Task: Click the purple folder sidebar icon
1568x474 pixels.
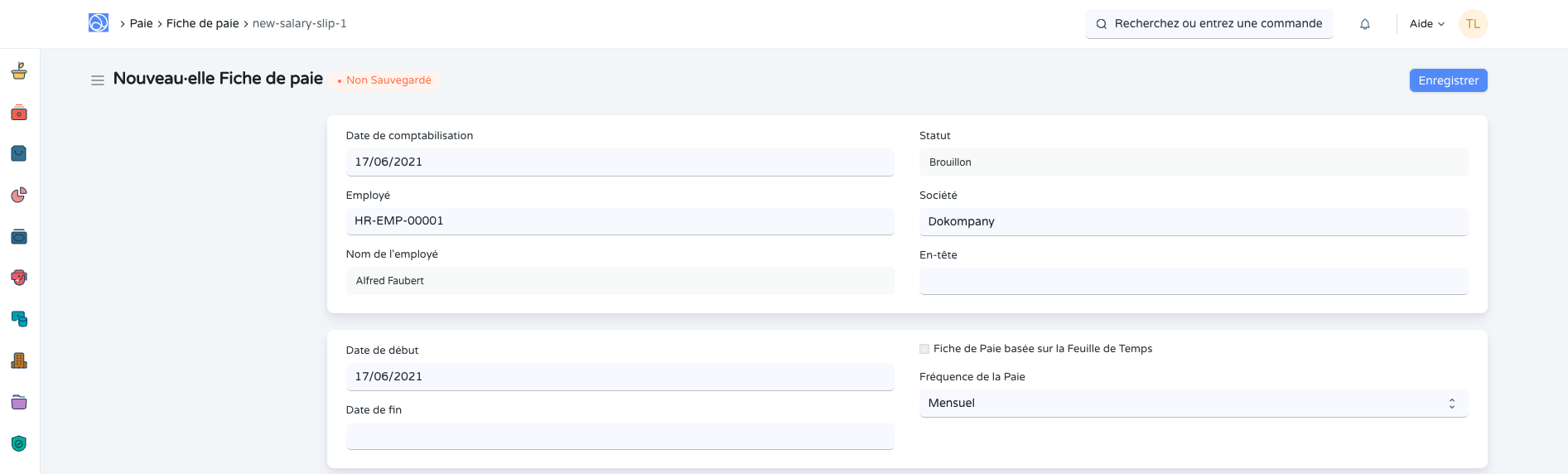Action: (x=19, y=402)
